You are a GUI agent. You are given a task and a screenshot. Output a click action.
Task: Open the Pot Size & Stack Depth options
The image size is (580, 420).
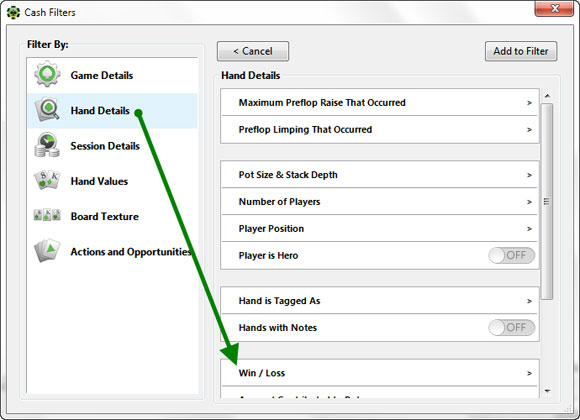(x=380, y=175)
